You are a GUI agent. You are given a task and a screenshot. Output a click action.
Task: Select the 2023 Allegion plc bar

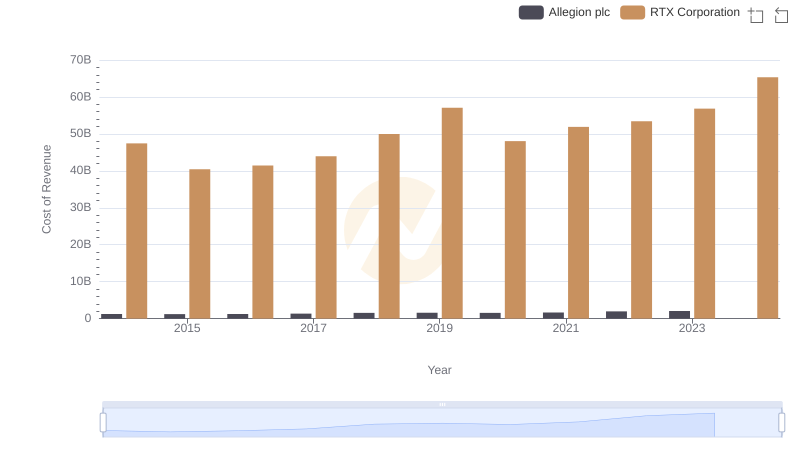tap(680, 315)
